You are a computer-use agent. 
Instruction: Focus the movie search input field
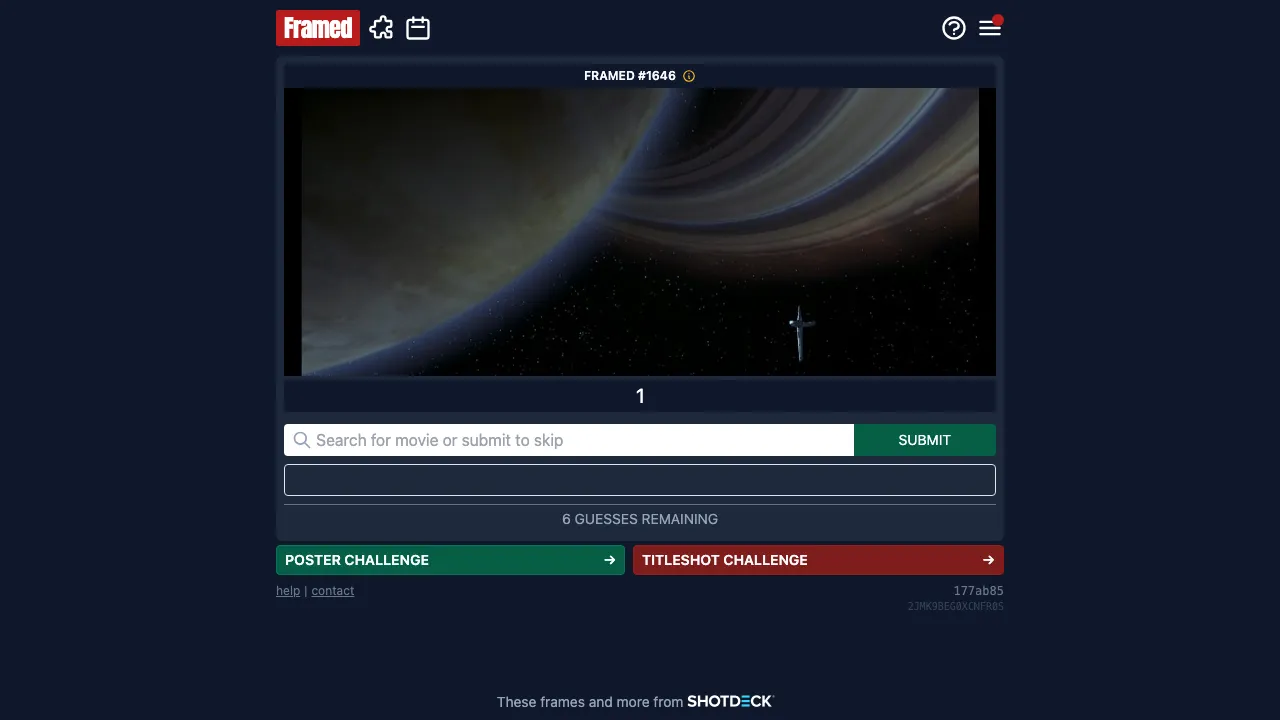[x=569, y=440]
